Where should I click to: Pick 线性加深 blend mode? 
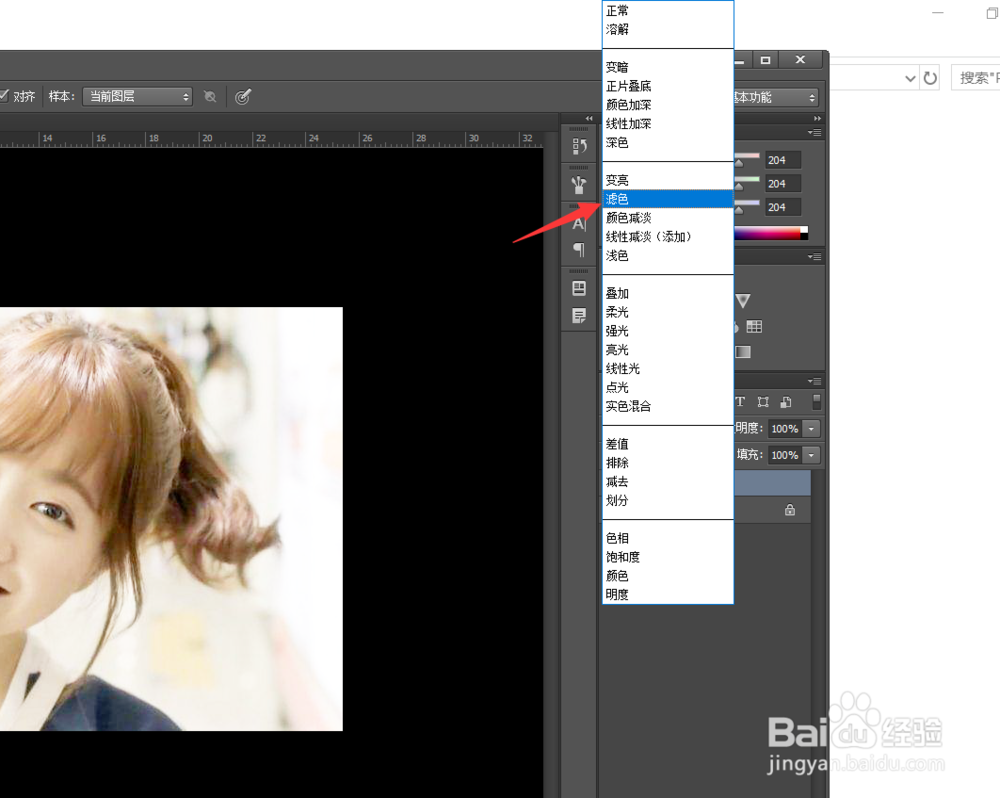(x=668, y=124)
